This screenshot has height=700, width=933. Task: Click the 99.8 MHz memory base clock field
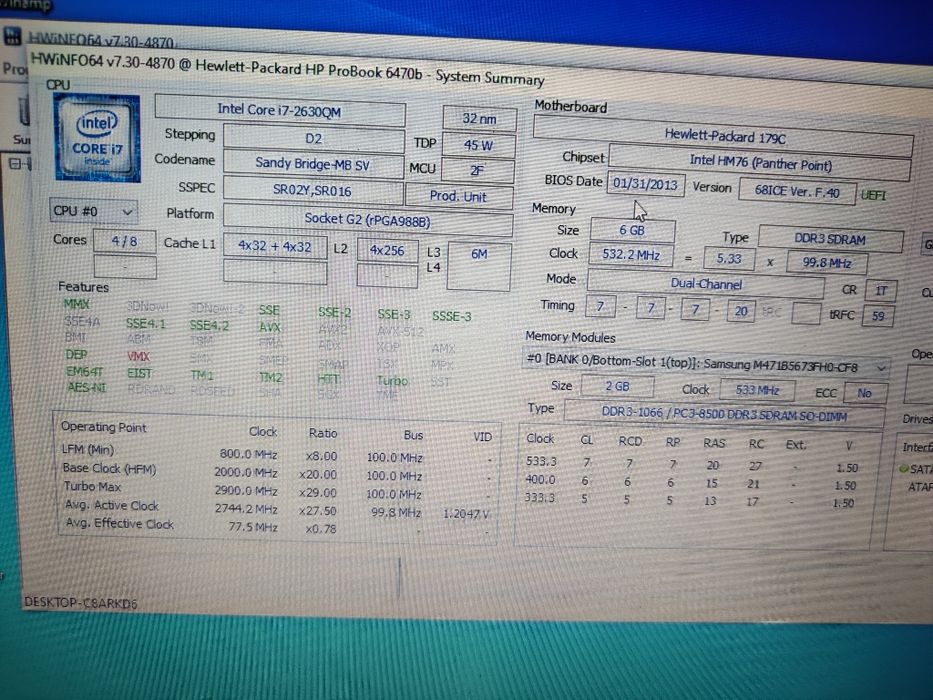(826, 262)
